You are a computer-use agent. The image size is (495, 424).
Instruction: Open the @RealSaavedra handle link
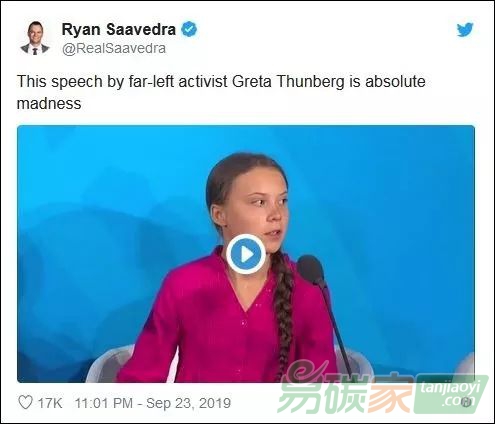114,48
